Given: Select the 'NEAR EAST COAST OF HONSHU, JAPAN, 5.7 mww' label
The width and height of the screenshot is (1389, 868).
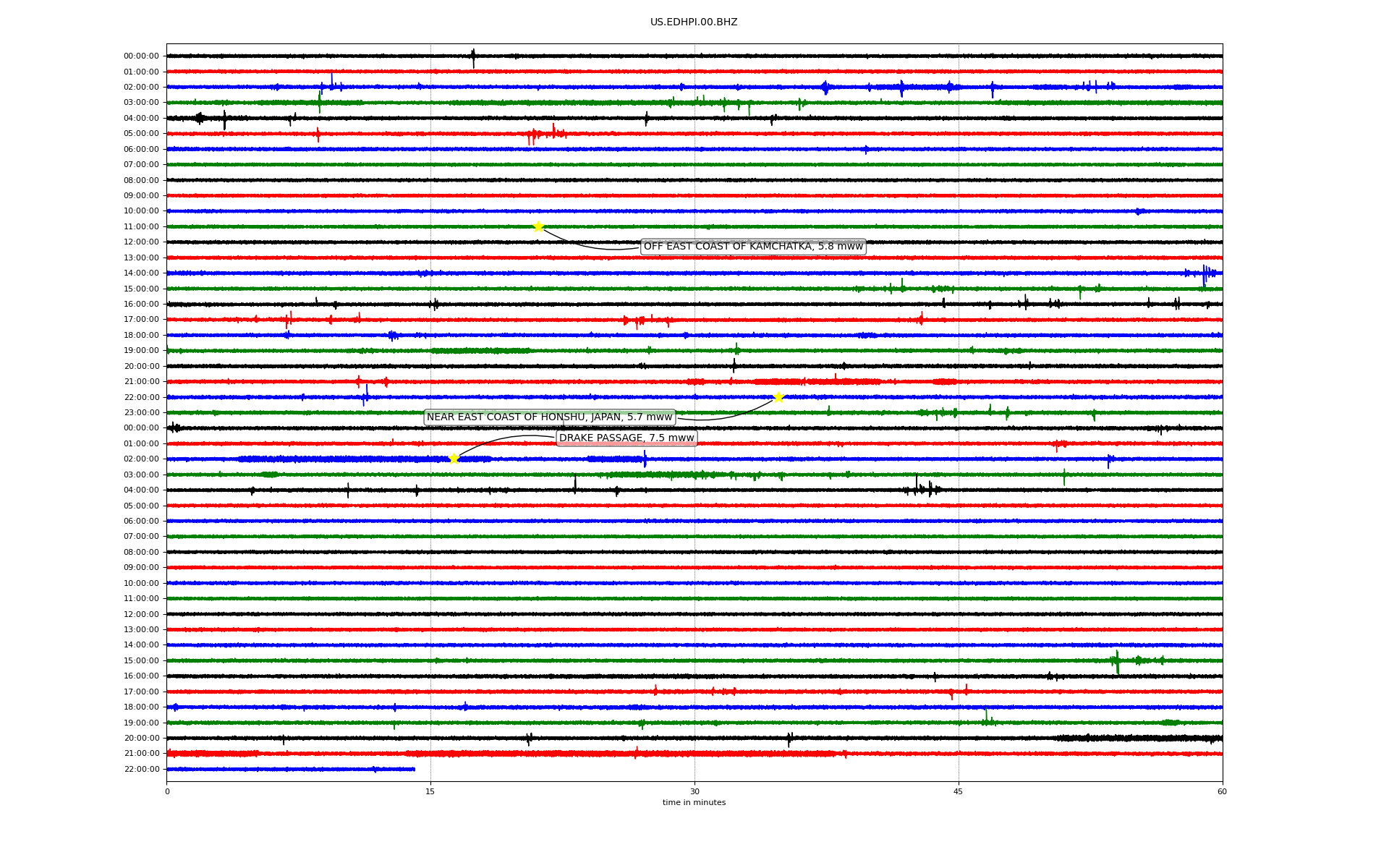Looking at the screenshot, I should click(x=550, y=417).
